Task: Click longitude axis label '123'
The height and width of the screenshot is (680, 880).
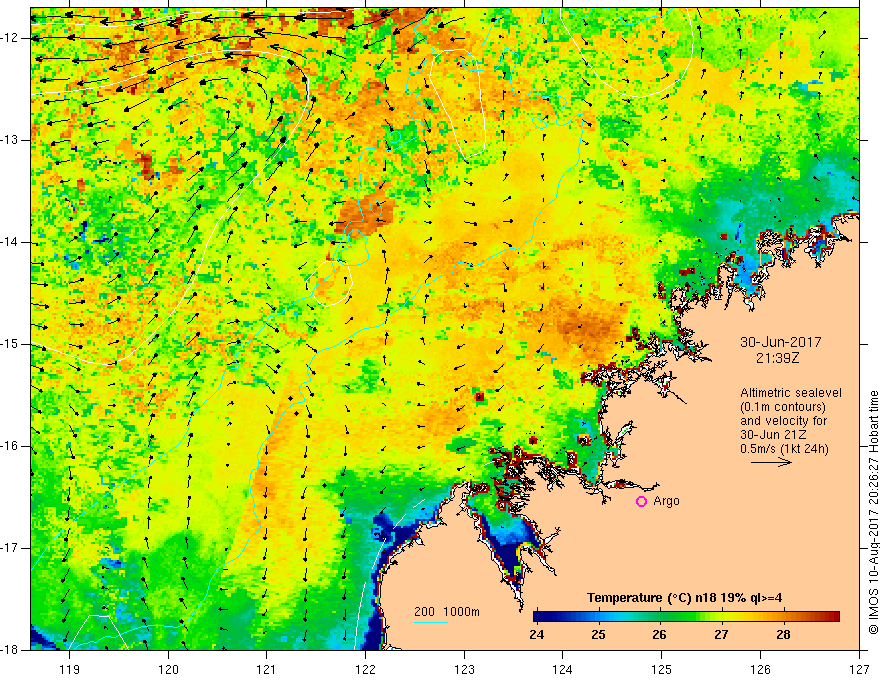Action: pyautogui.click(x=464, y=669)
